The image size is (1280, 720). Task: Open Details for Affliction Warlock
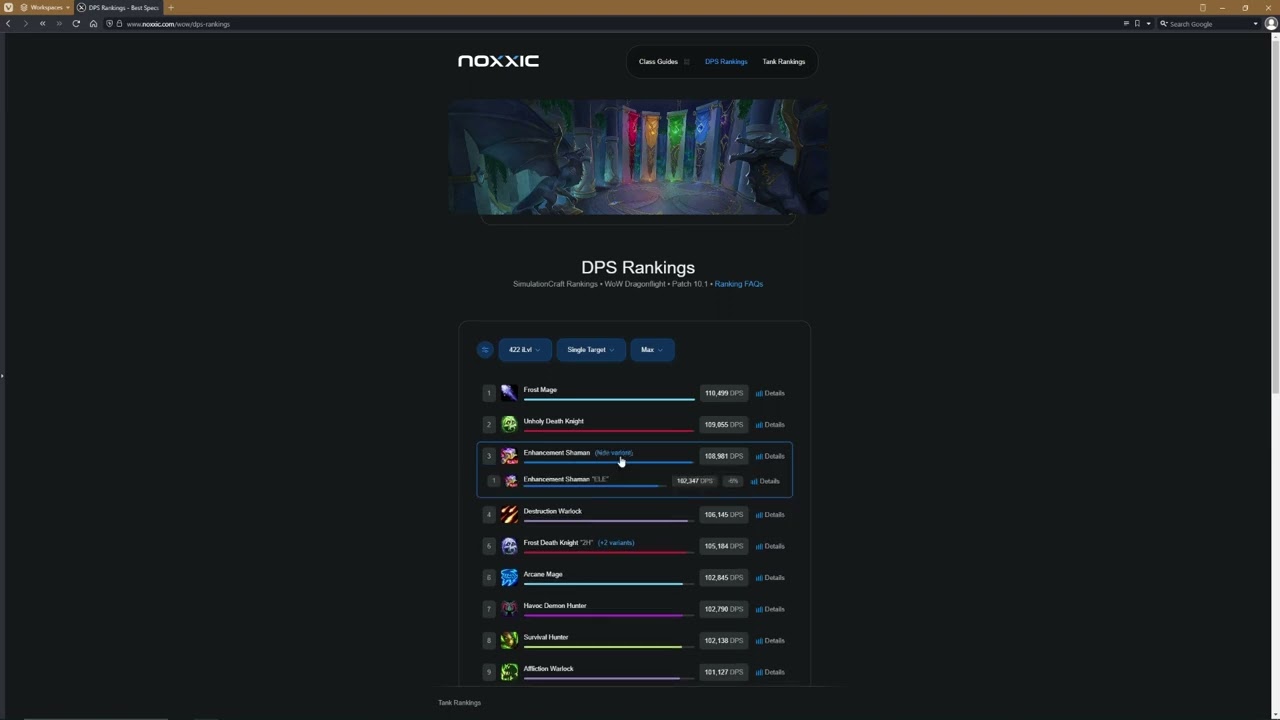(770, 672)
